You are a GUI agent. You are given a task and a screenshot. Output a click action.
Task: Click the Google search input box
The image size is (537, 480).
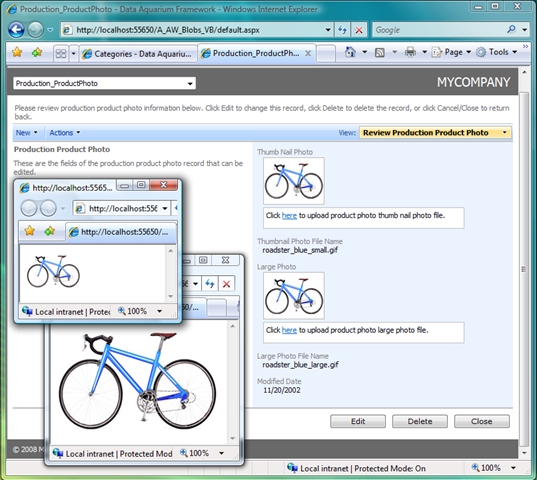tap(439, 30)
